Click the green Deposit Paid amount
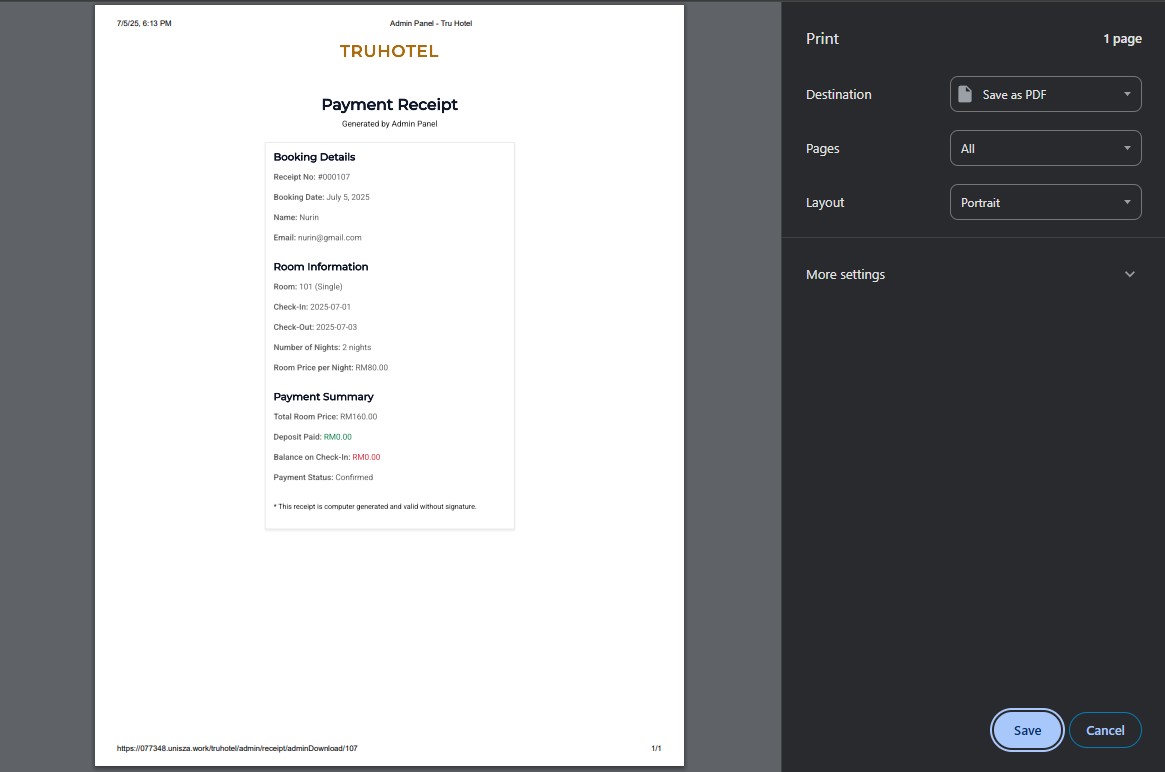Viewport: 1165px width, 772px height. (337, 437)
